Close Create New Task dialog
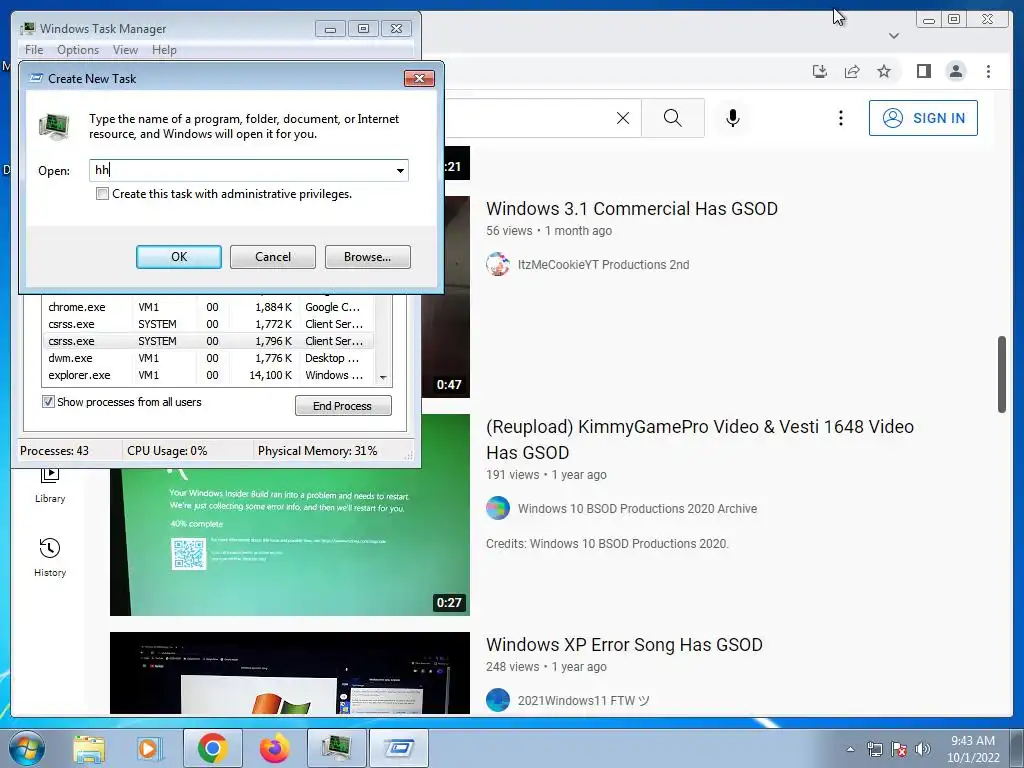The image size is (1024, 768). (419, 78)
